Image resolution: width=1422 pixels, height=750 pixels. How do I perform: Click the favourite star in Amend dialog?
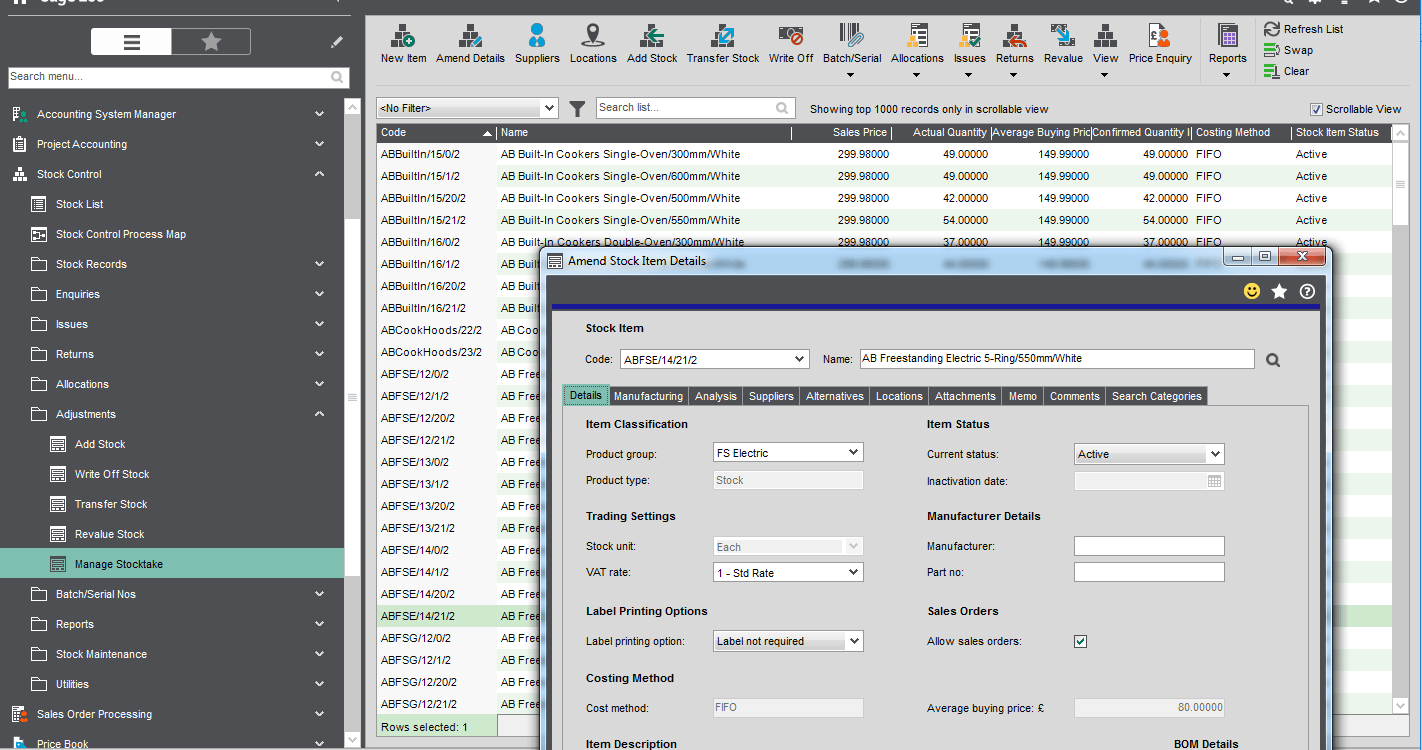tap(1279, 291)
